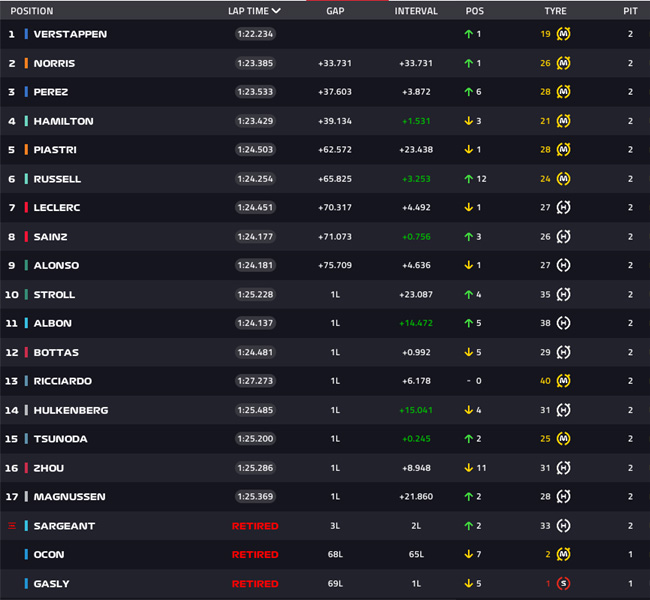The width and height of the screenshot is (650, 600).
Task: Click the gap value 69L in Gasly's row
Action: point(335,583)
